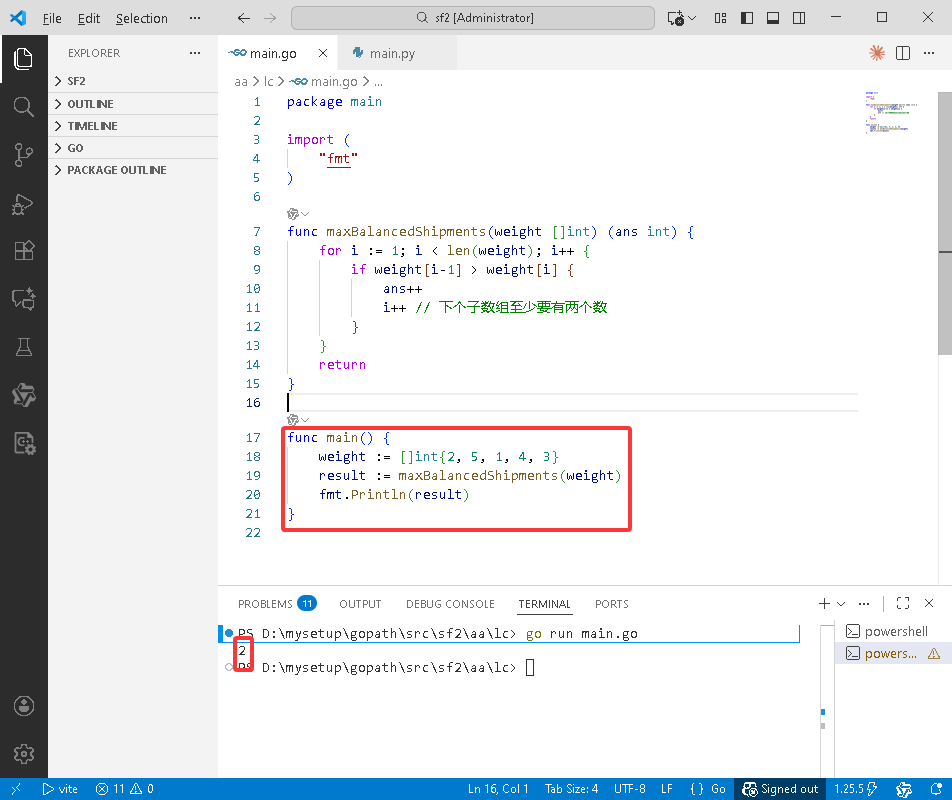Open Explorer views and more actions ellipsis

[x=195, y=53]
